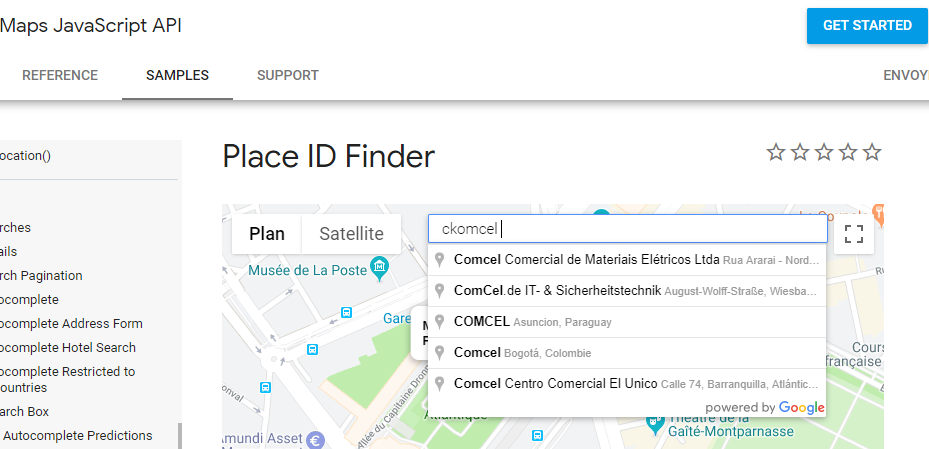Click the GET STARTED button
The height and width of the screenshot is (449, 929).
(x=867, y=26)
